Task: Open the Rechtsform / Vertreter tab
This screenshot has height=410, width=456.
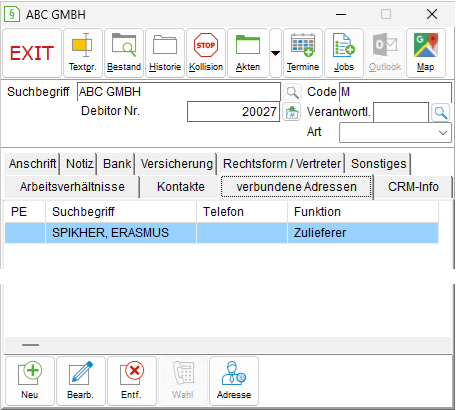Action: point(282,164)
